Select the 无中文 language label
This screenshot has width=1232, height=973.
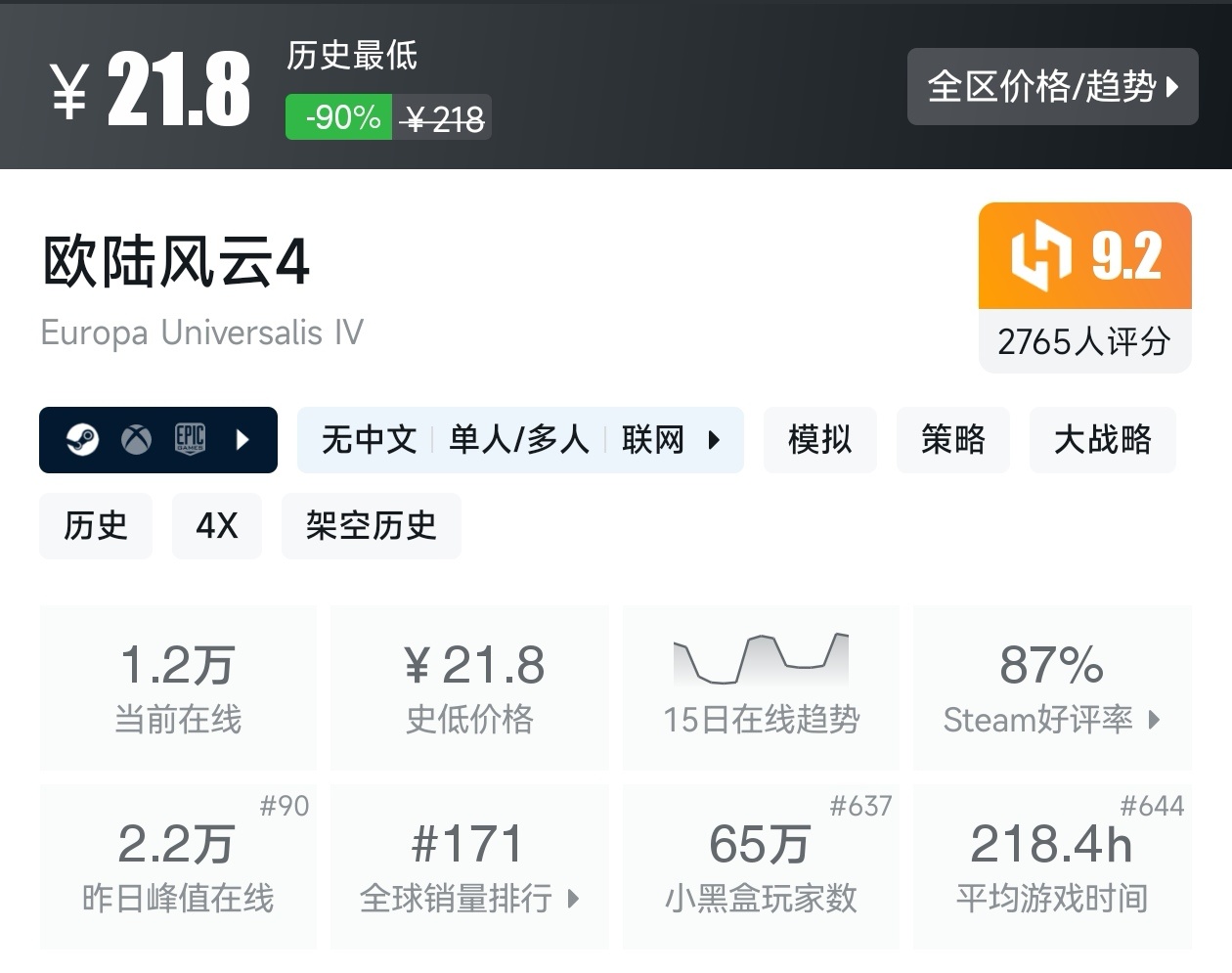tap(369, 440)
